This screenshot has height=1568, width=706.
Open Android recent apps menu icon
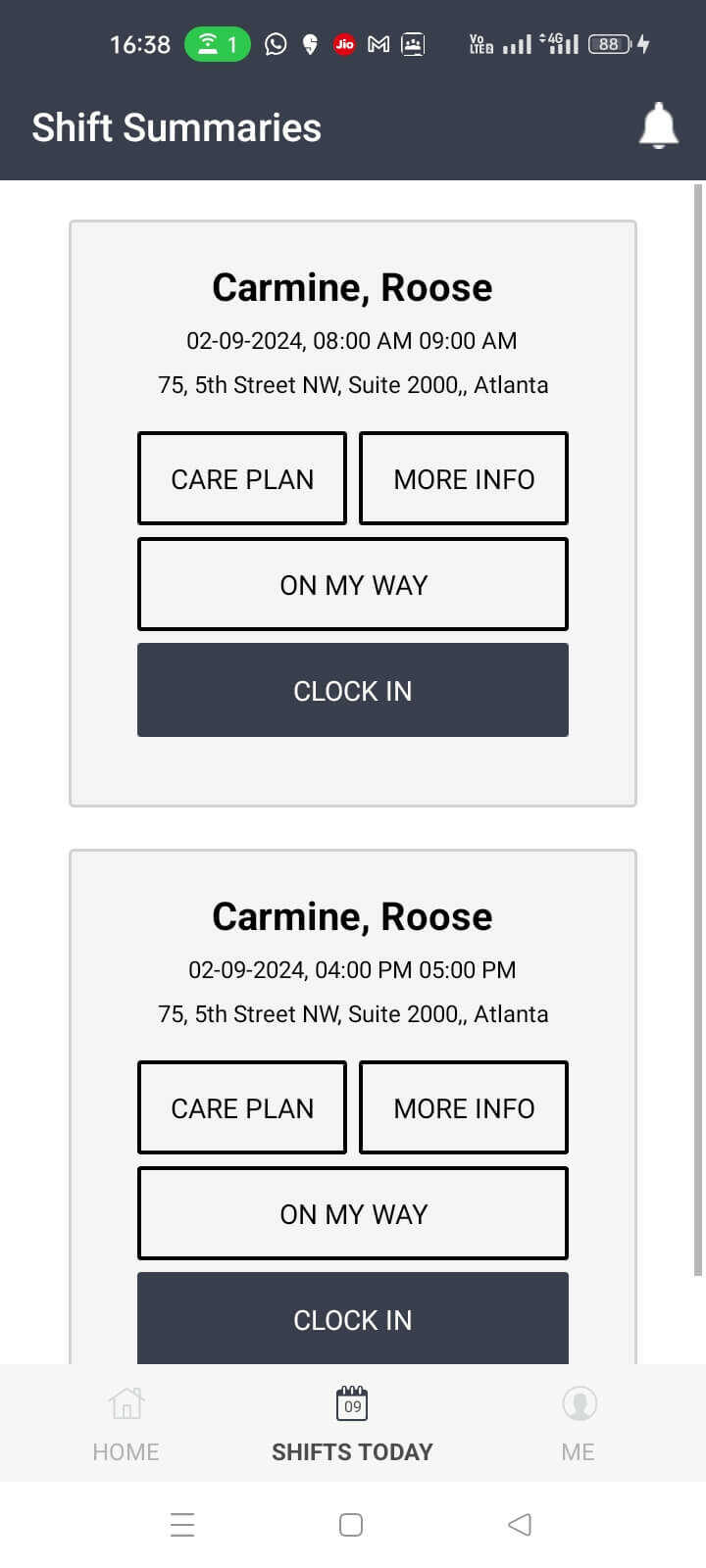(182, 1524)
